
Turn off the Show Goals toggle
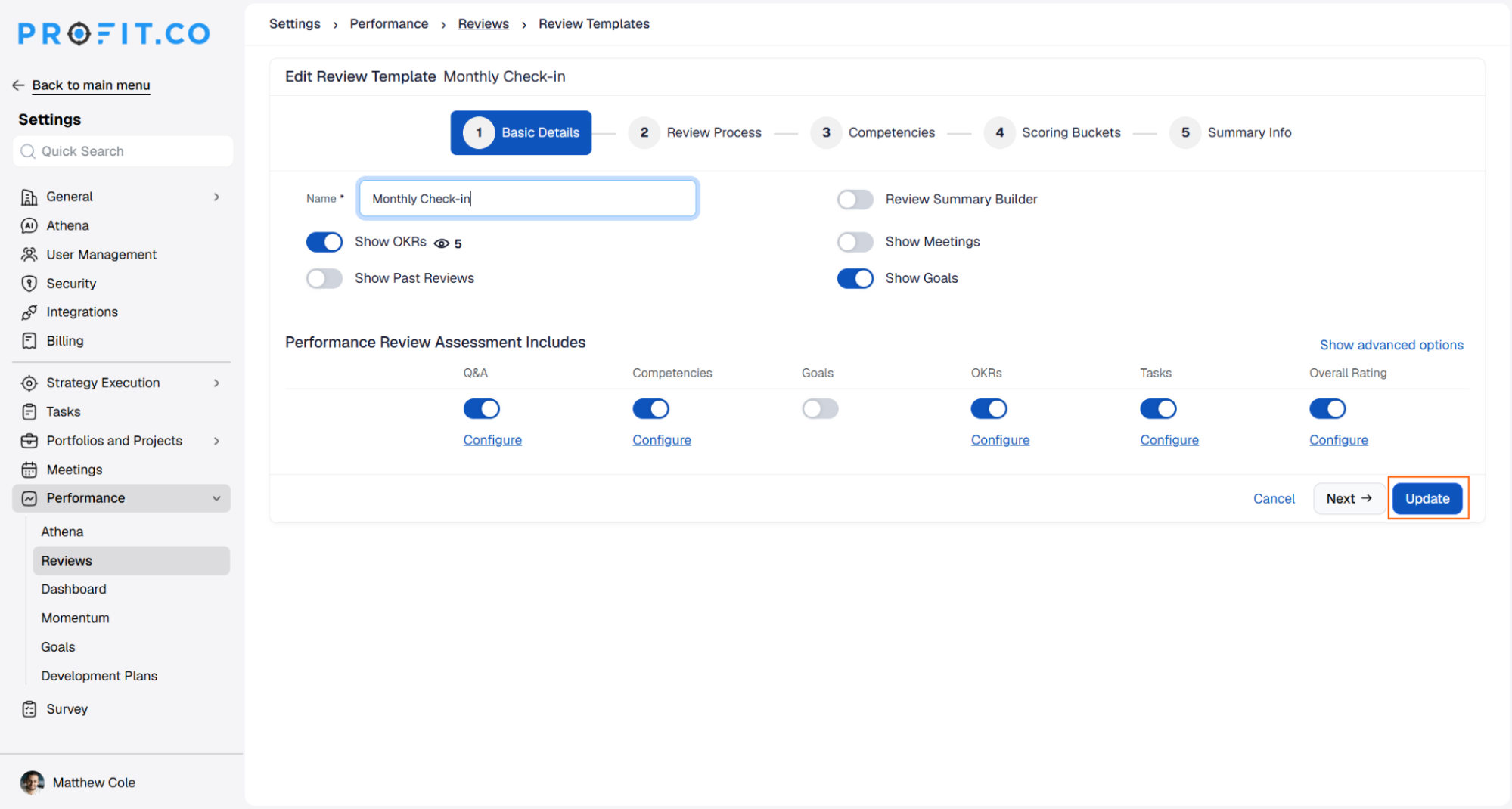pos(855,278)
